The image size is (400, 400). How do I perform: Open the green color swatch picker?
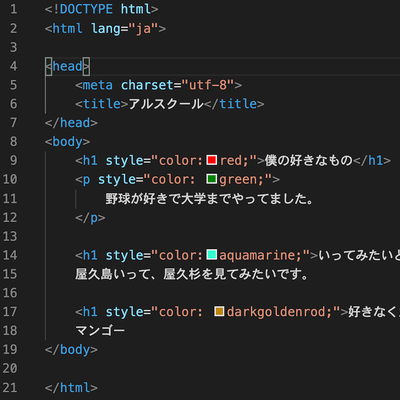pyautogui.click(x=212, y=179)
